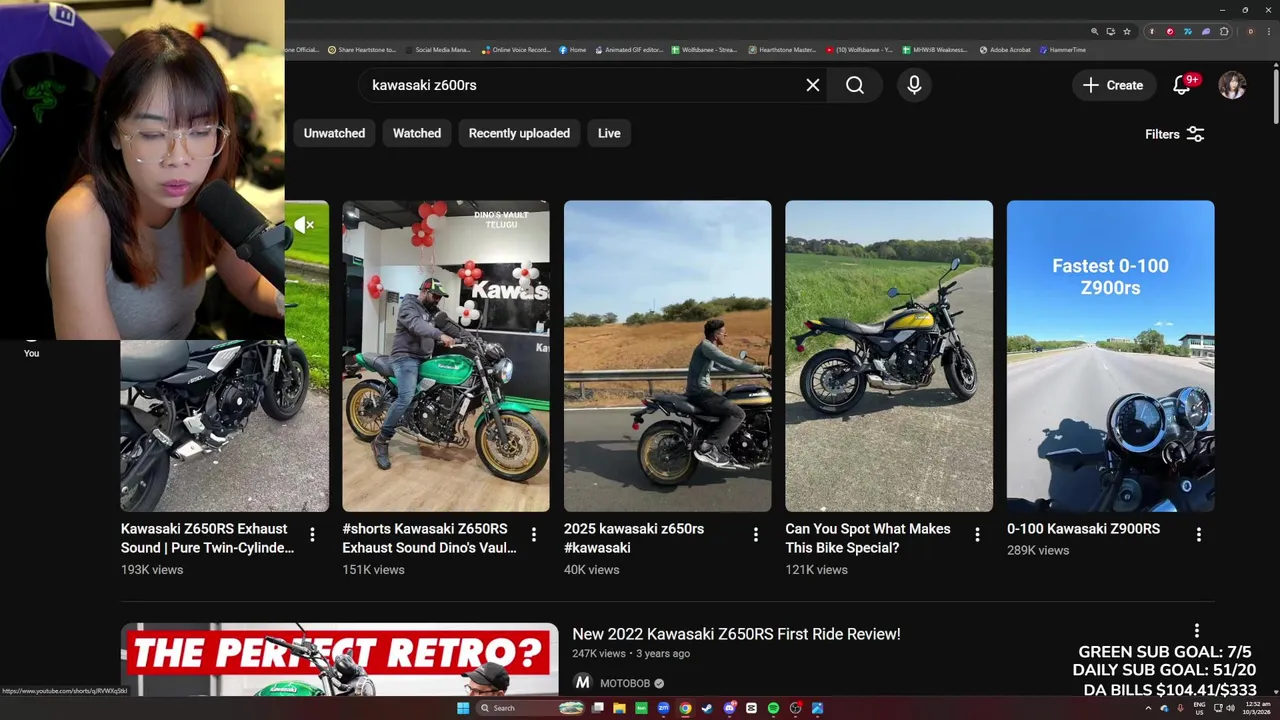Viewport: 1280px width, 720px height.
Task: Open title Kawasaki Z650RS Exhaust Sound Pure Twin-Cylinde
Action: [207, 538]
